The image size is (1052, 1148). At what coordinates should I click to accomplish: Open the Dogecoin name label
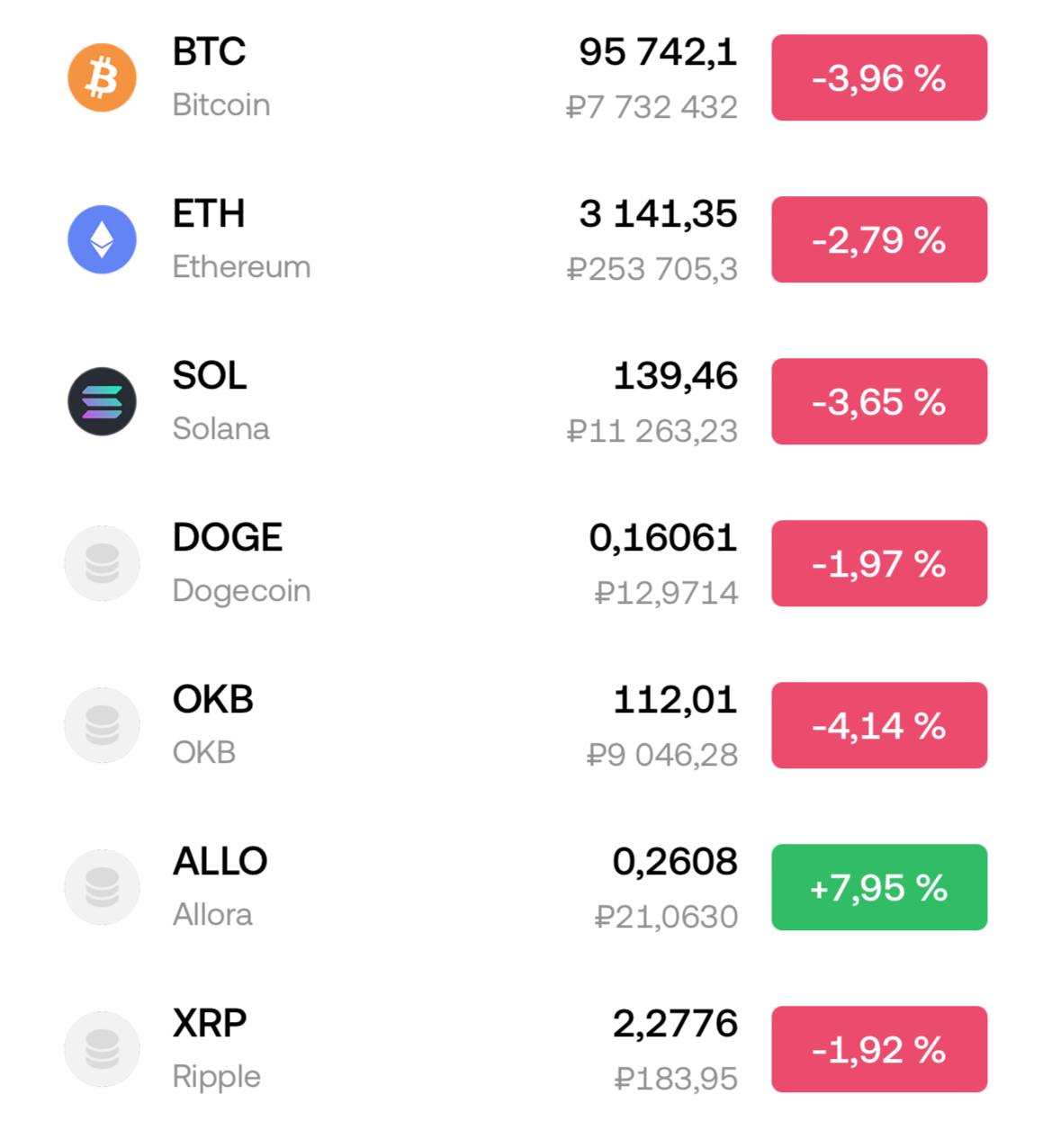(241, 591)
